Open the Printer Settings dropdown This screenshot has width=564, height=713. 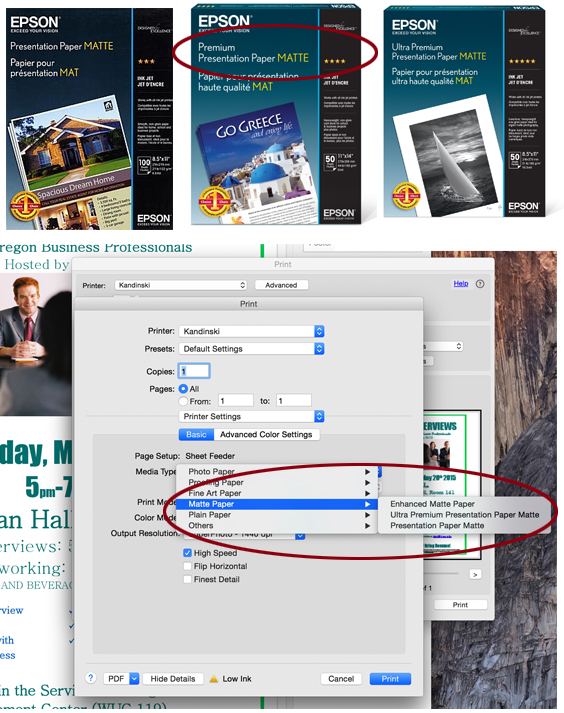tap(251, 416)
